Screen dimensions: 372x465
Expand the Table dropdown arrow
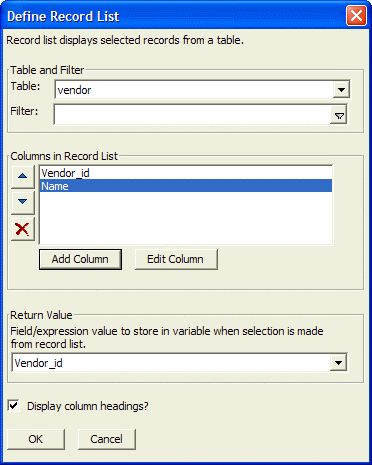[341, 90]
